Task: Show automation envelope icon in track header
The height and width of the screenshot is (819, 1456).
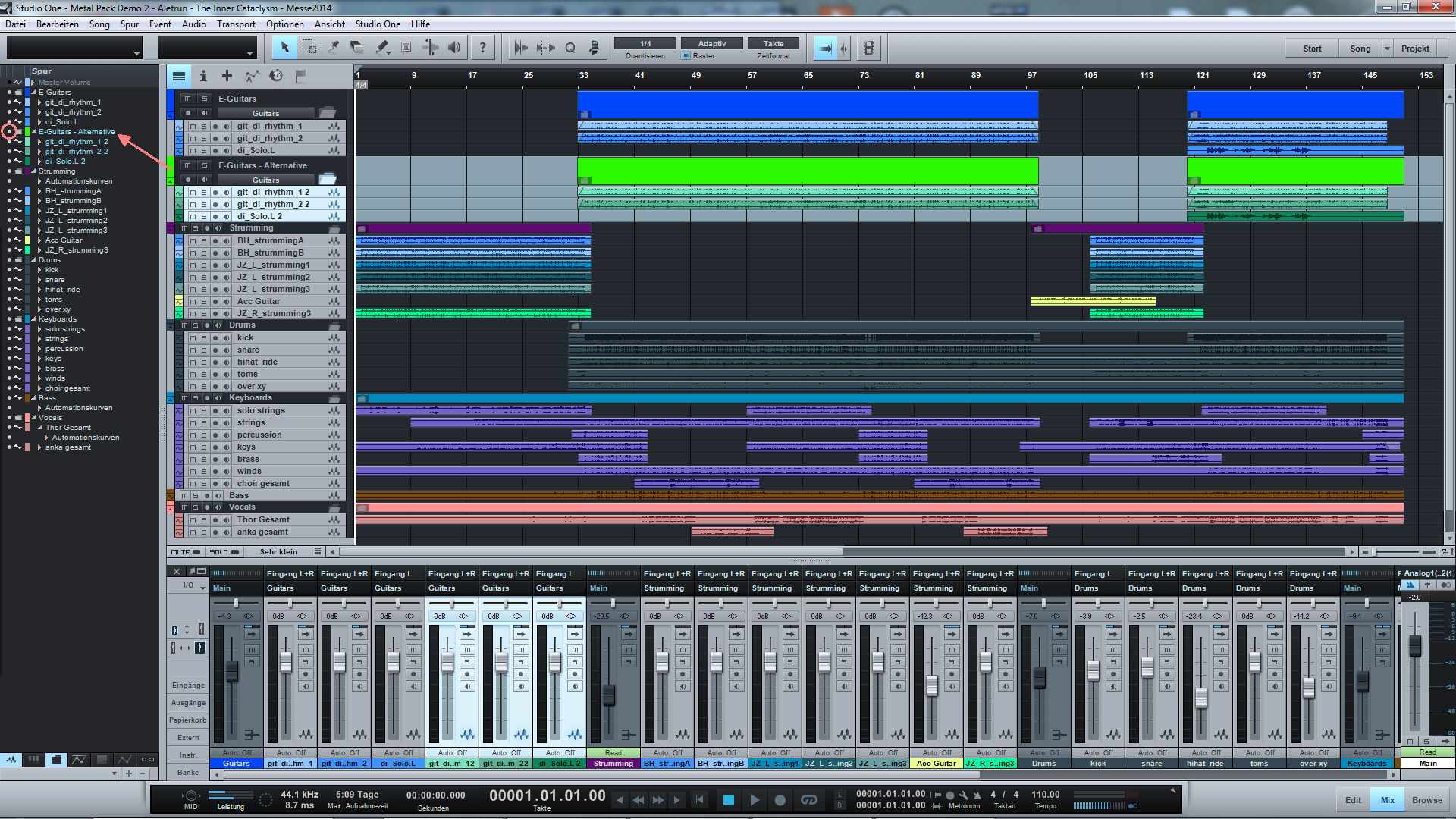Action: (252, 76)
